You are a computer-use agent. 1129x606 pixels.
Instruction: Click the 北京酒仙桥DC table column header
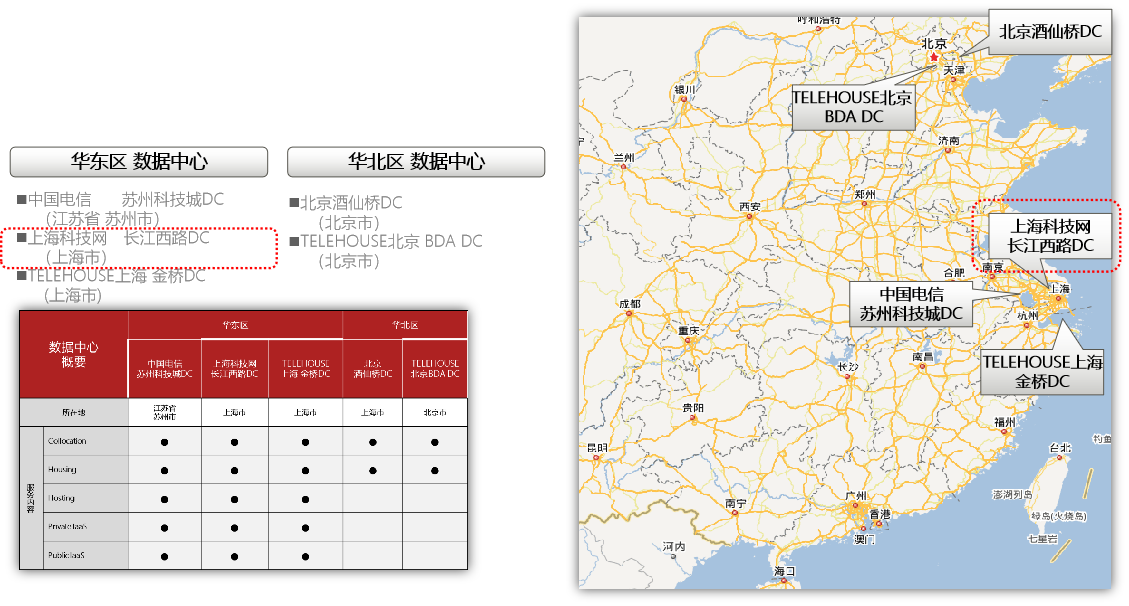(373, 368)
